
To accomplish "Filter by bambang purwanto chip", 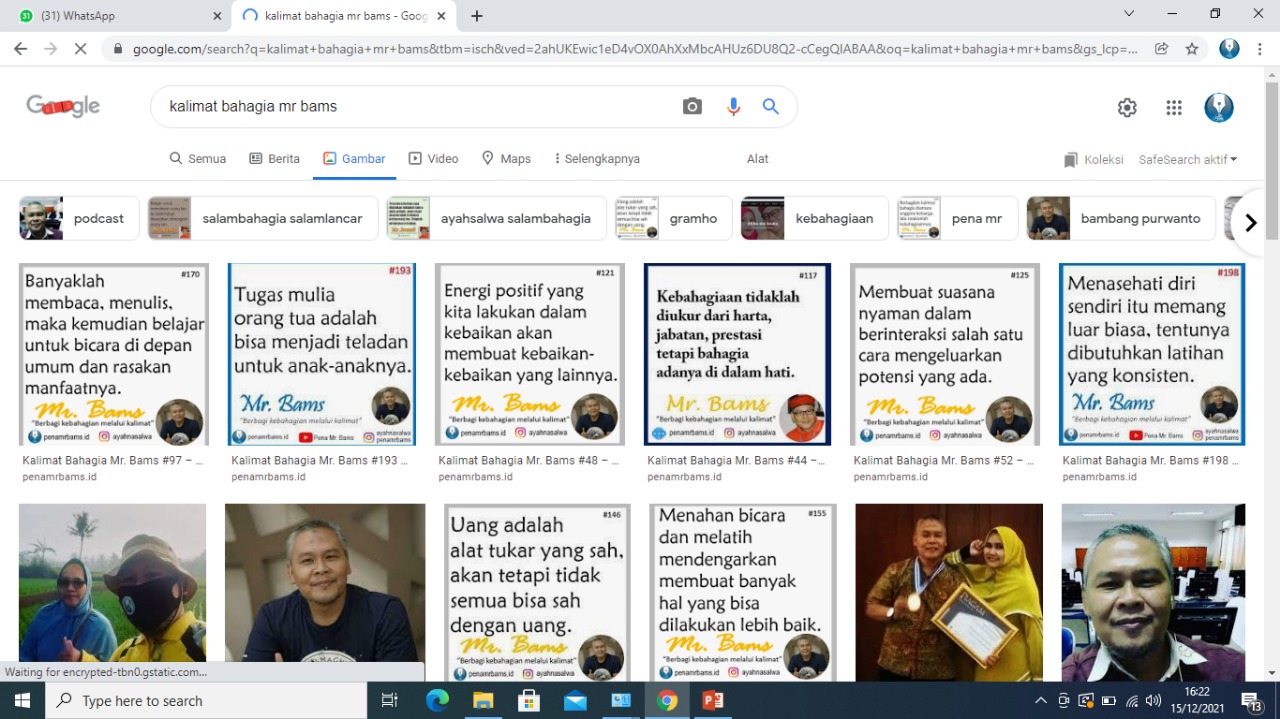I will point(1121,218).
